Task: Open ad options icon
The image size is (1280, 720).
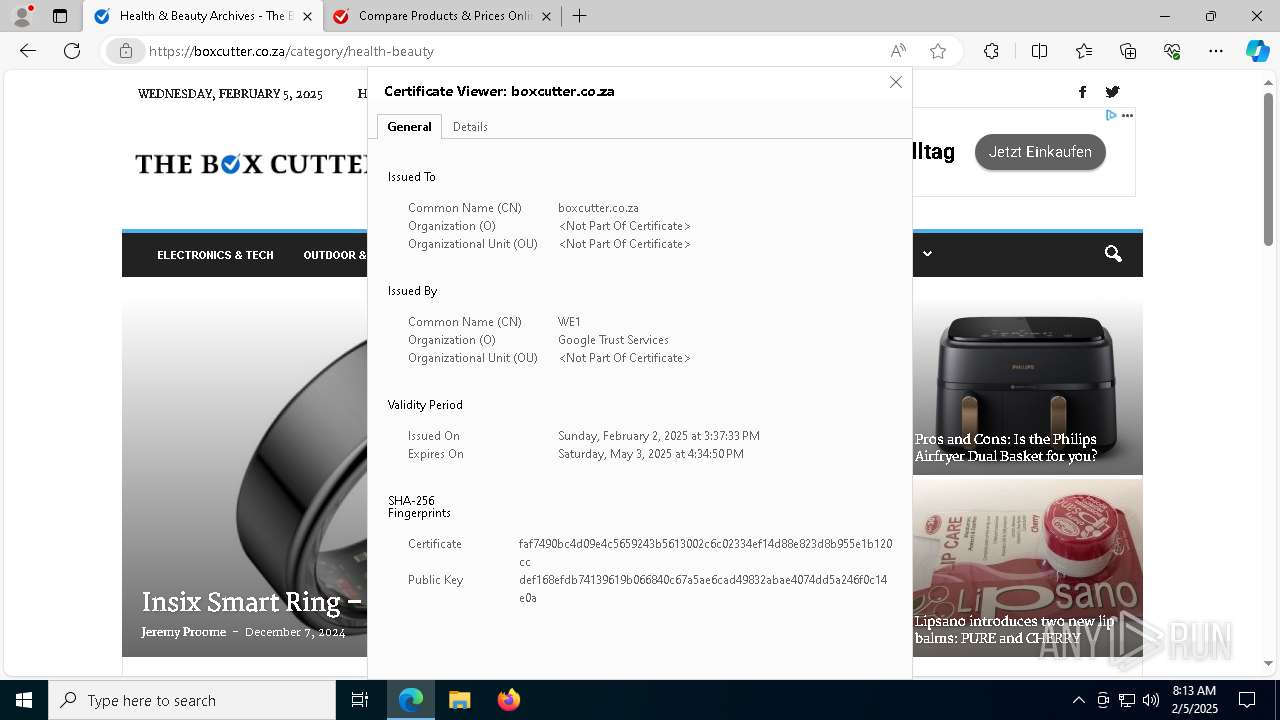Action: pos(1127,116)
